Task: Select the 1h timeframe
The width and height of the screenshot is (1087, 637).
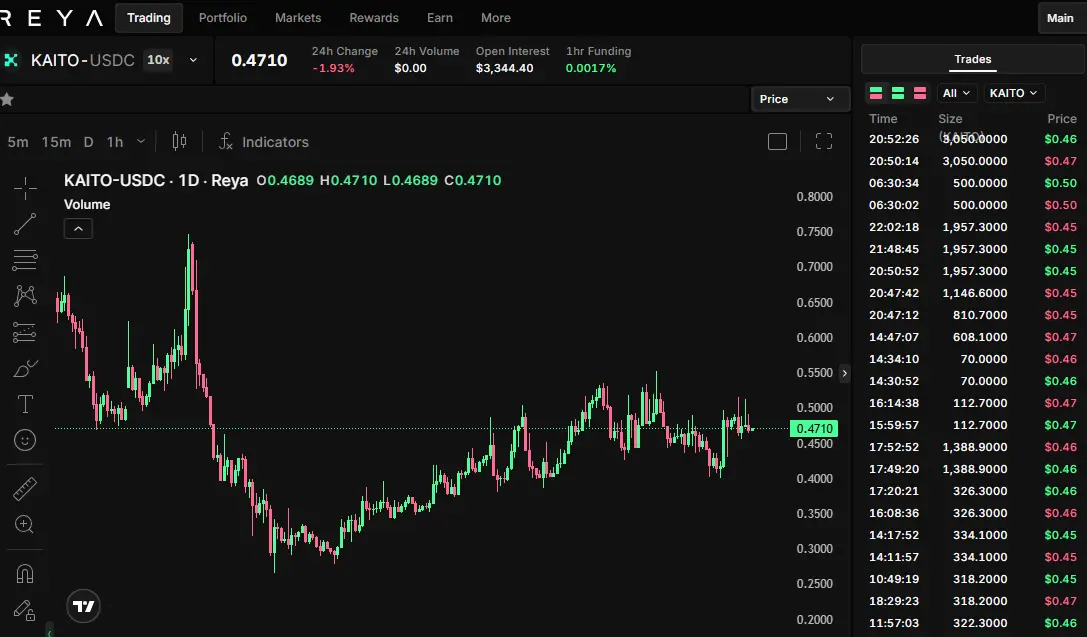Action: point(115,142)
